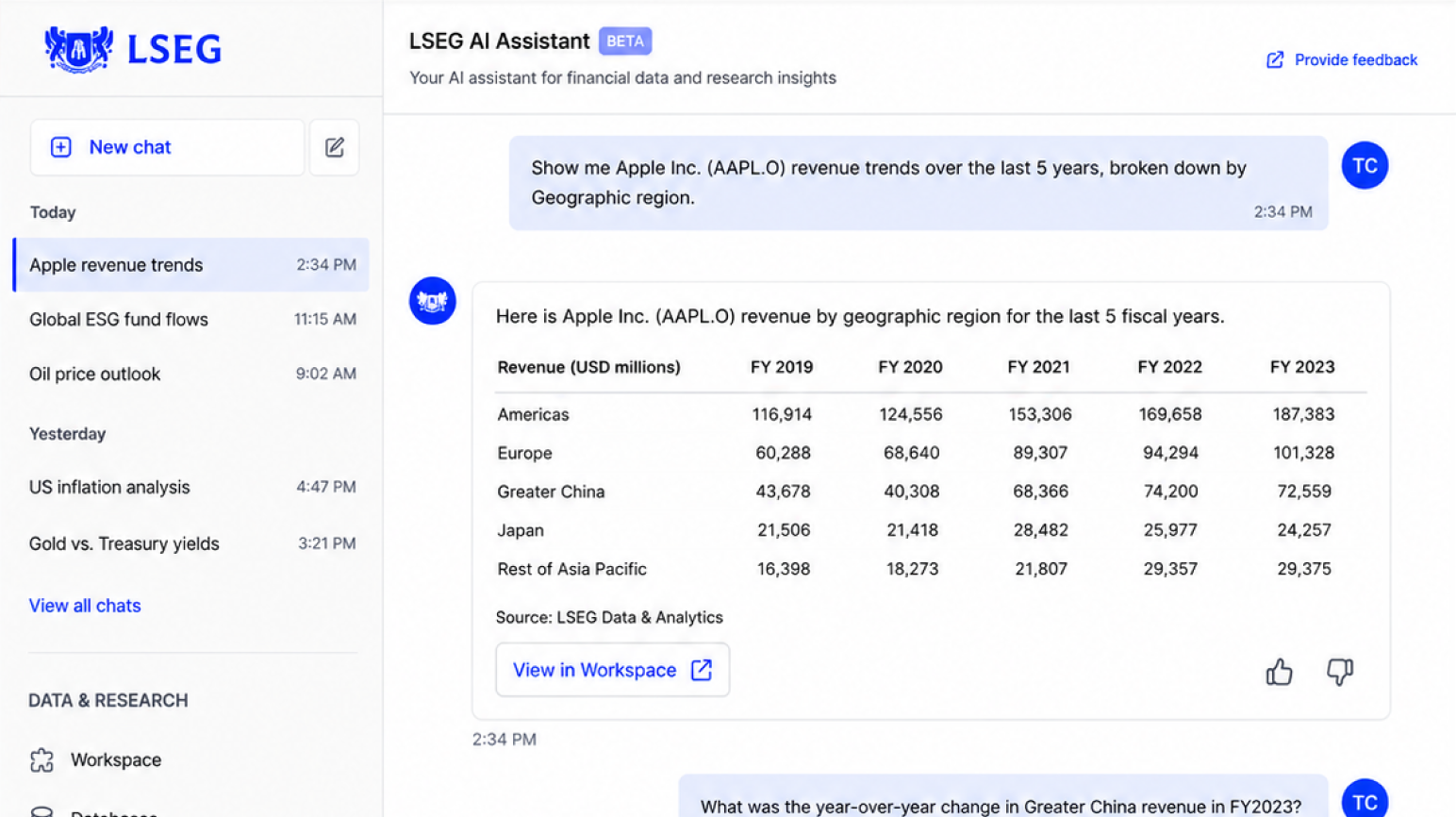1456x817 pixels.
Task: Click the Europe row label
Action: click(525, 454)
